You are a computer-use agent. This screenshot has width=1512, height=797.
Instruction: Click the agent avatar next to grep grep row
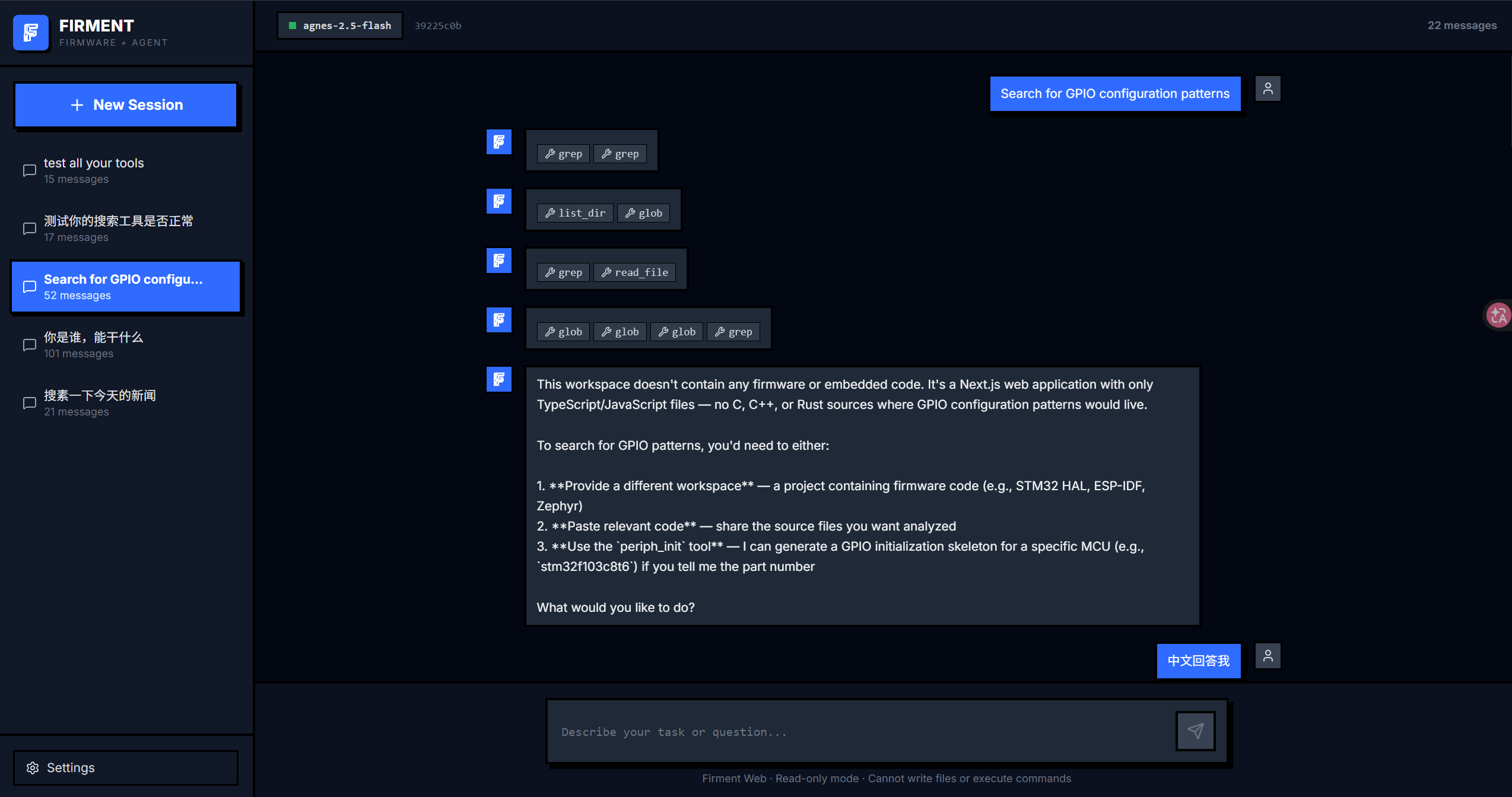click(x=499, y=142)
